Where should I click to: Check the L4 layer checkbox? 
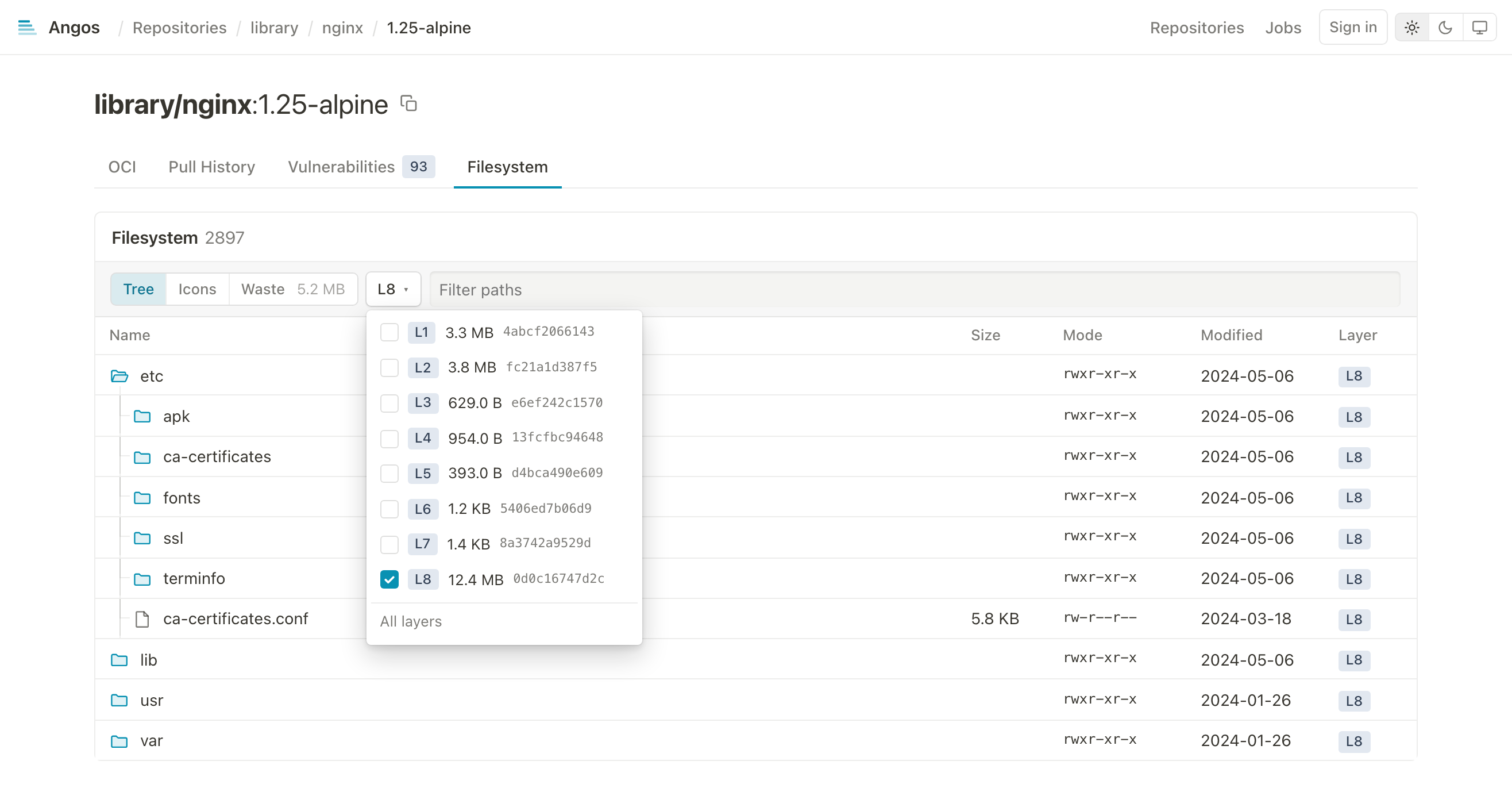pos(389,438)
